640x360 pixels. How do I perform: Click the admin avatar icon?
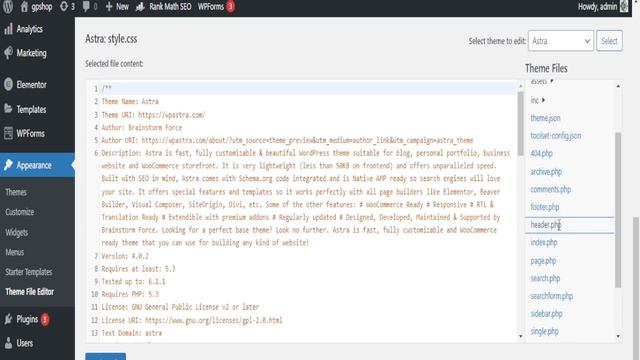(x=624, y=6)
